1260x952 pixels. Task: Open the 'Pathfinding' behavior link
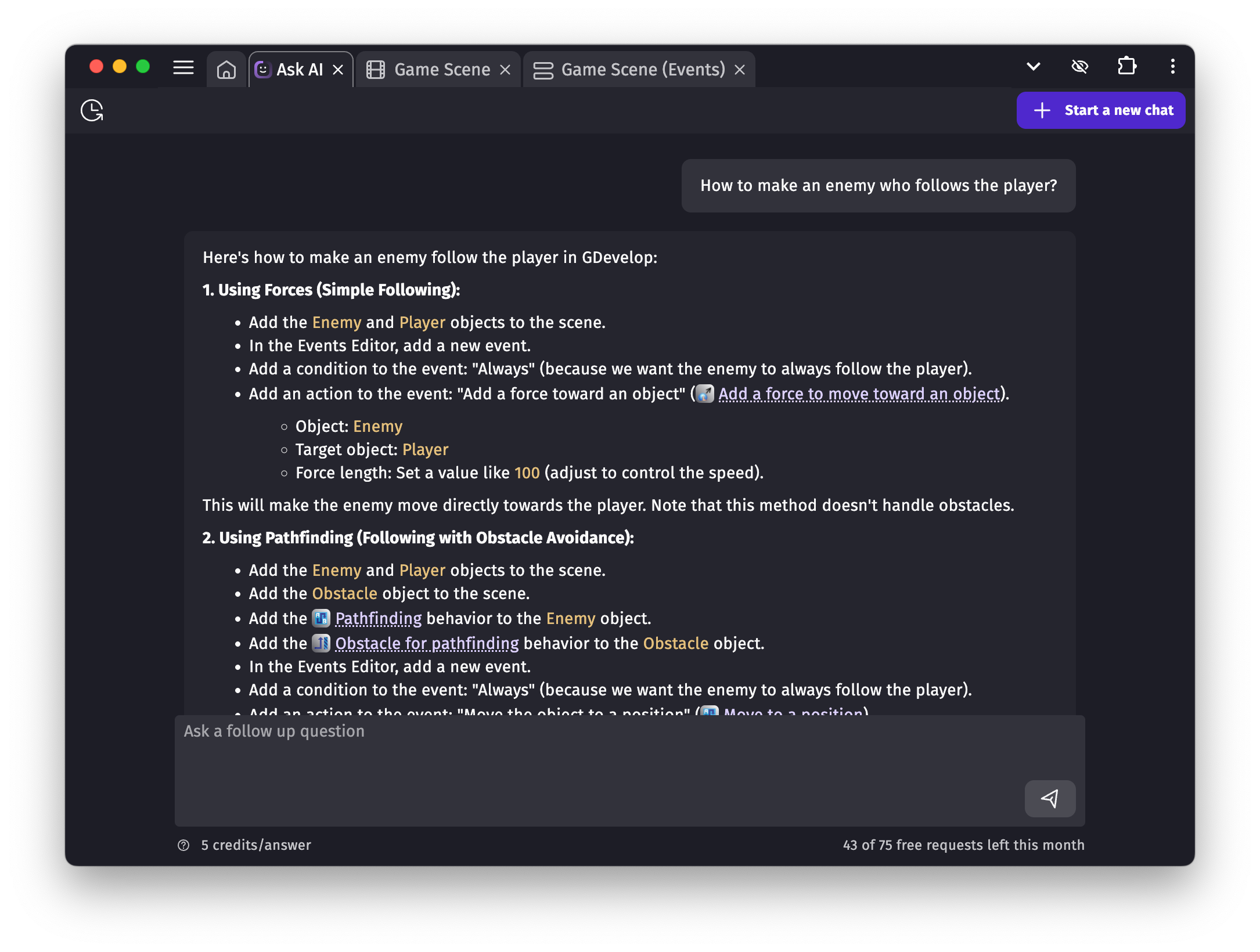378,618
